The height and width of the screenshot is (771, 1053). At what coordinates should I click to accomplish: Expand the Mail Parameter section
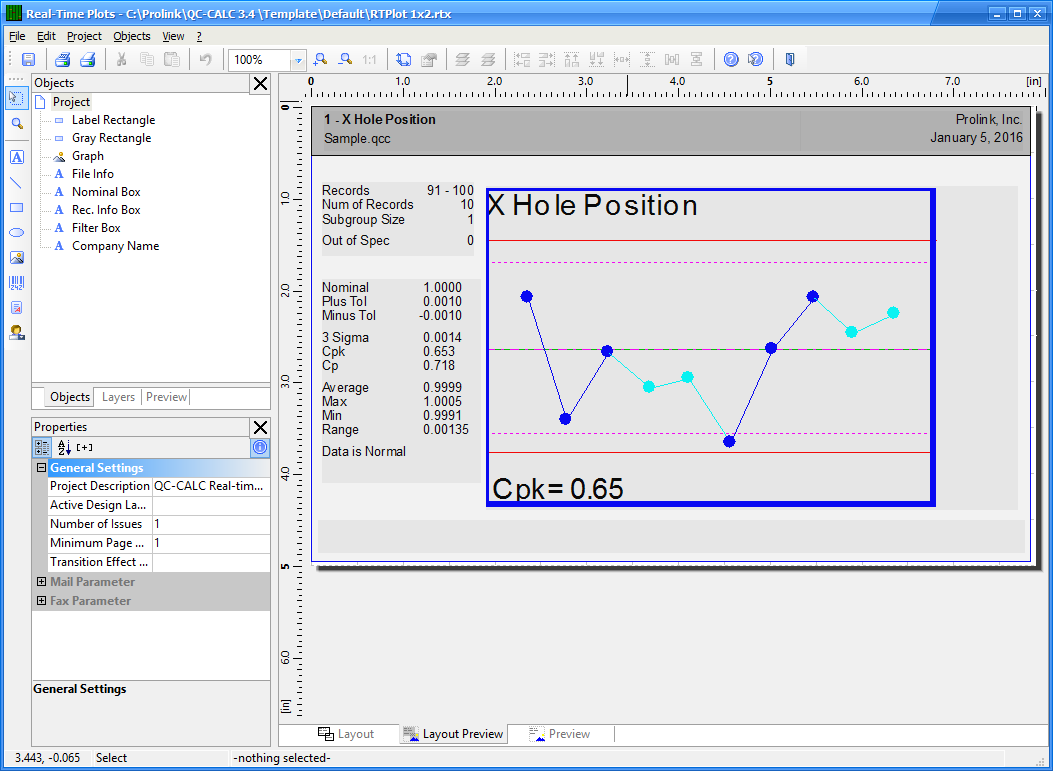click(39, 581)
